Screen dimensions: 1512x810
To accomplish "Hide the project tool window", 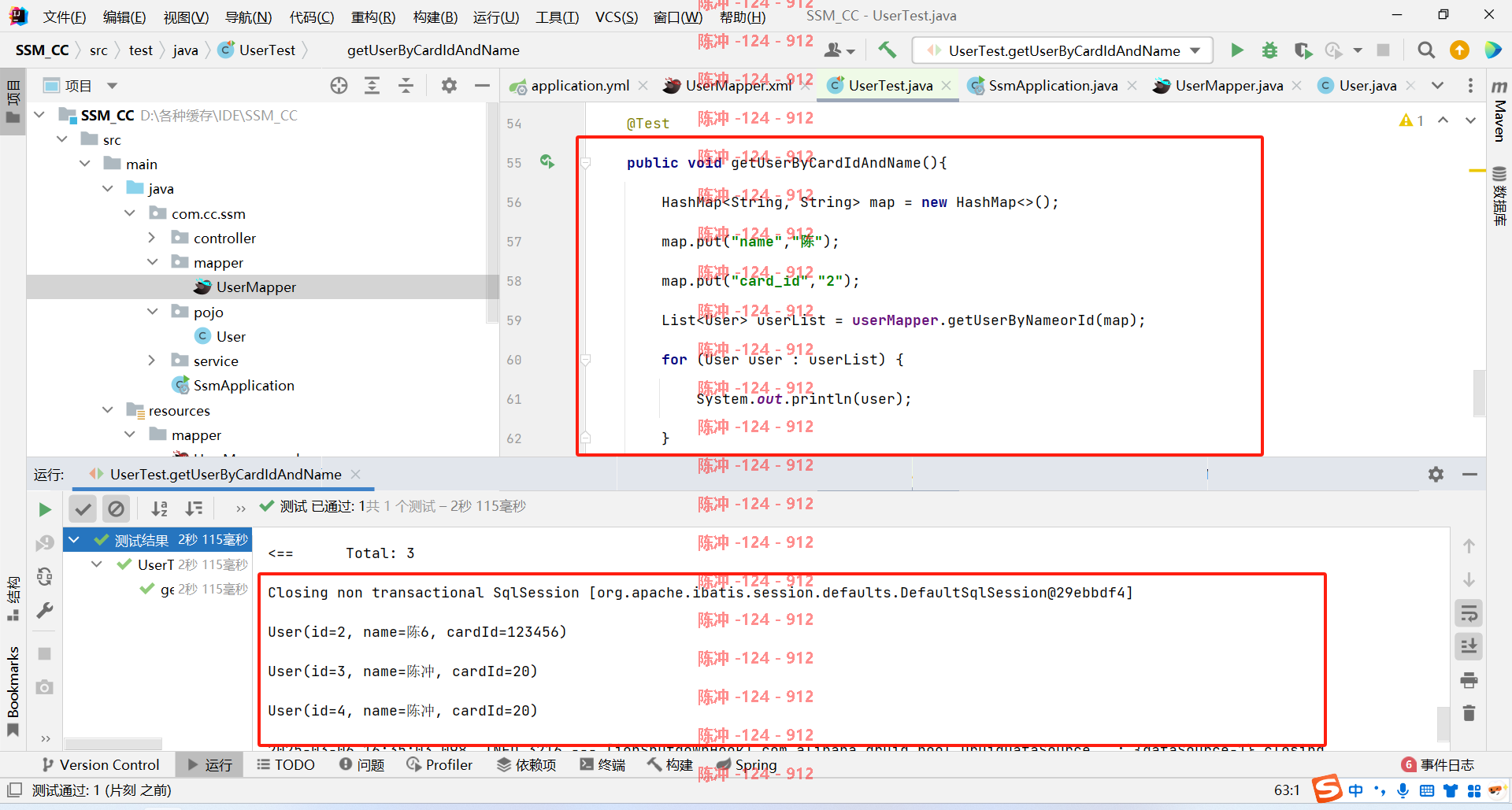I will click(483, 86).
